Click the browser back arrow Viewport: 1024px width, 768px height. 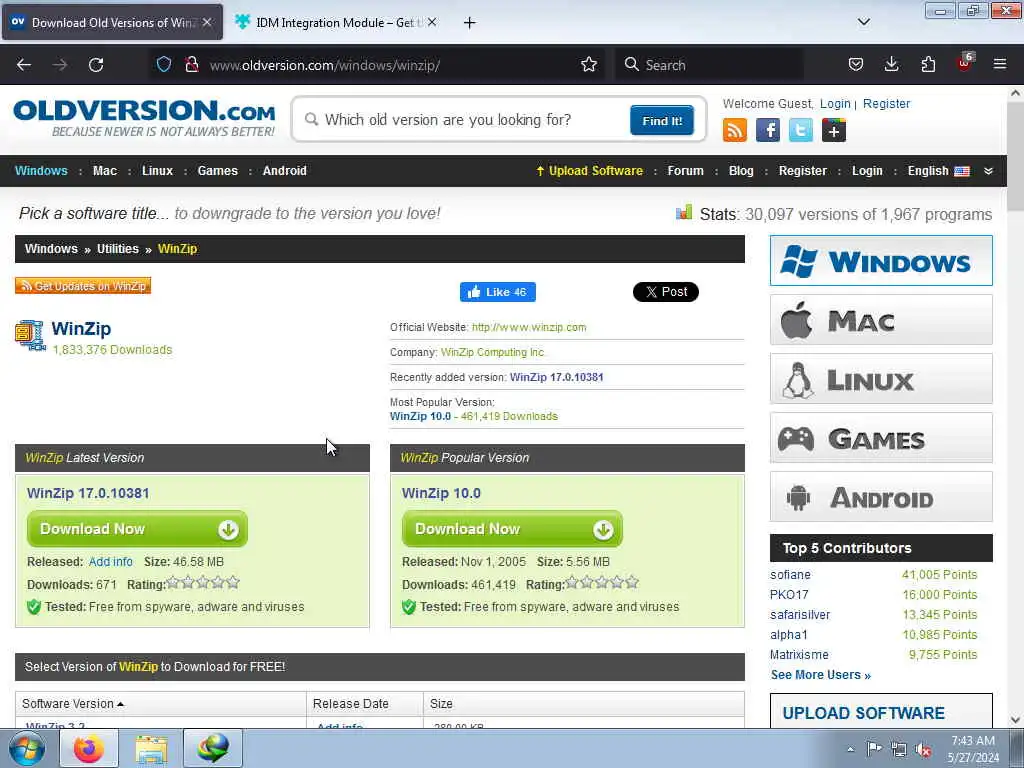click(x=24, y=65)
